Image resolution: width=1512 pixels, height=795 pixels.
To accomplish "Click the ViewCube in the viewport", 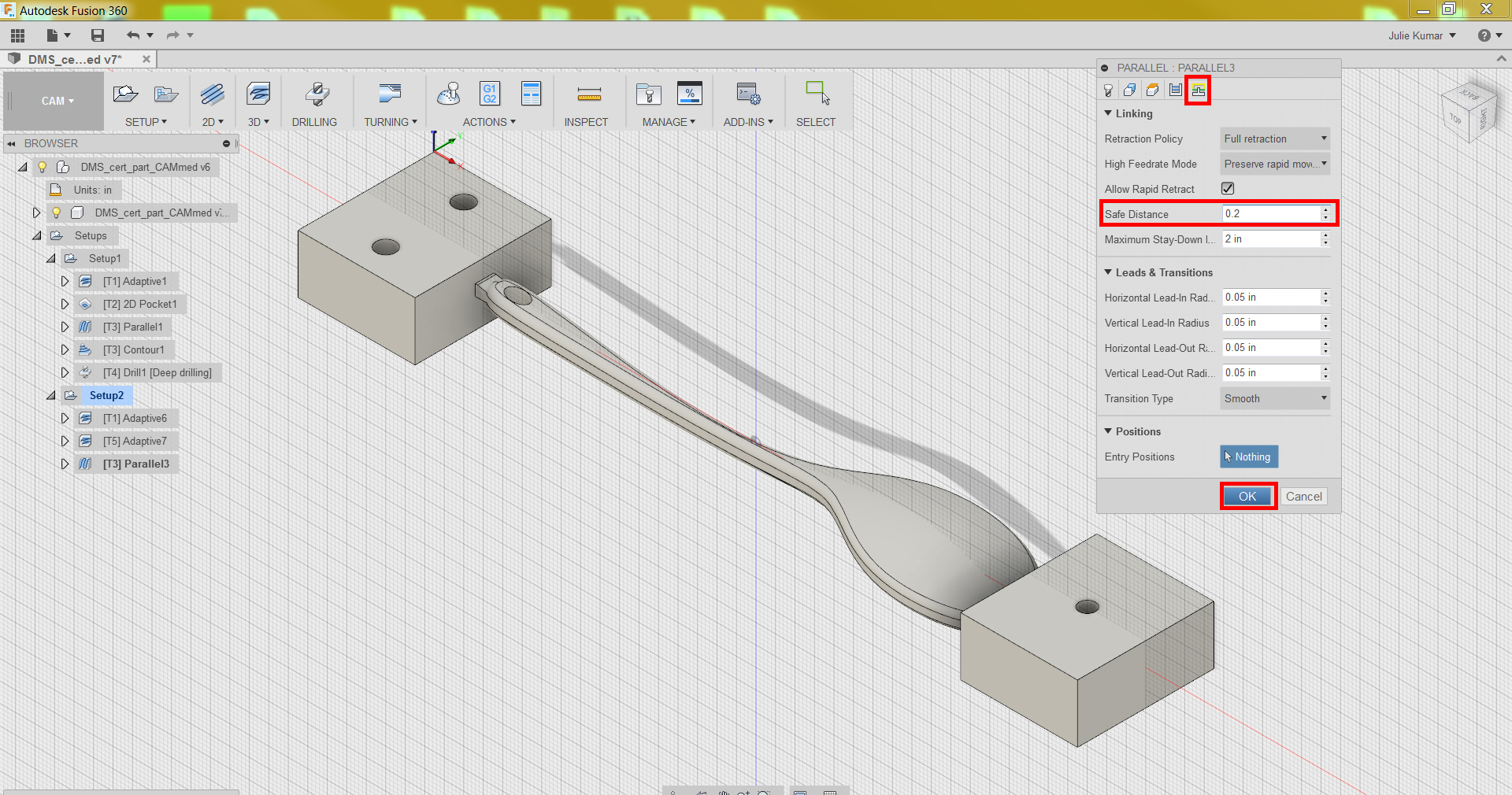I will (x=1468, y=113).
